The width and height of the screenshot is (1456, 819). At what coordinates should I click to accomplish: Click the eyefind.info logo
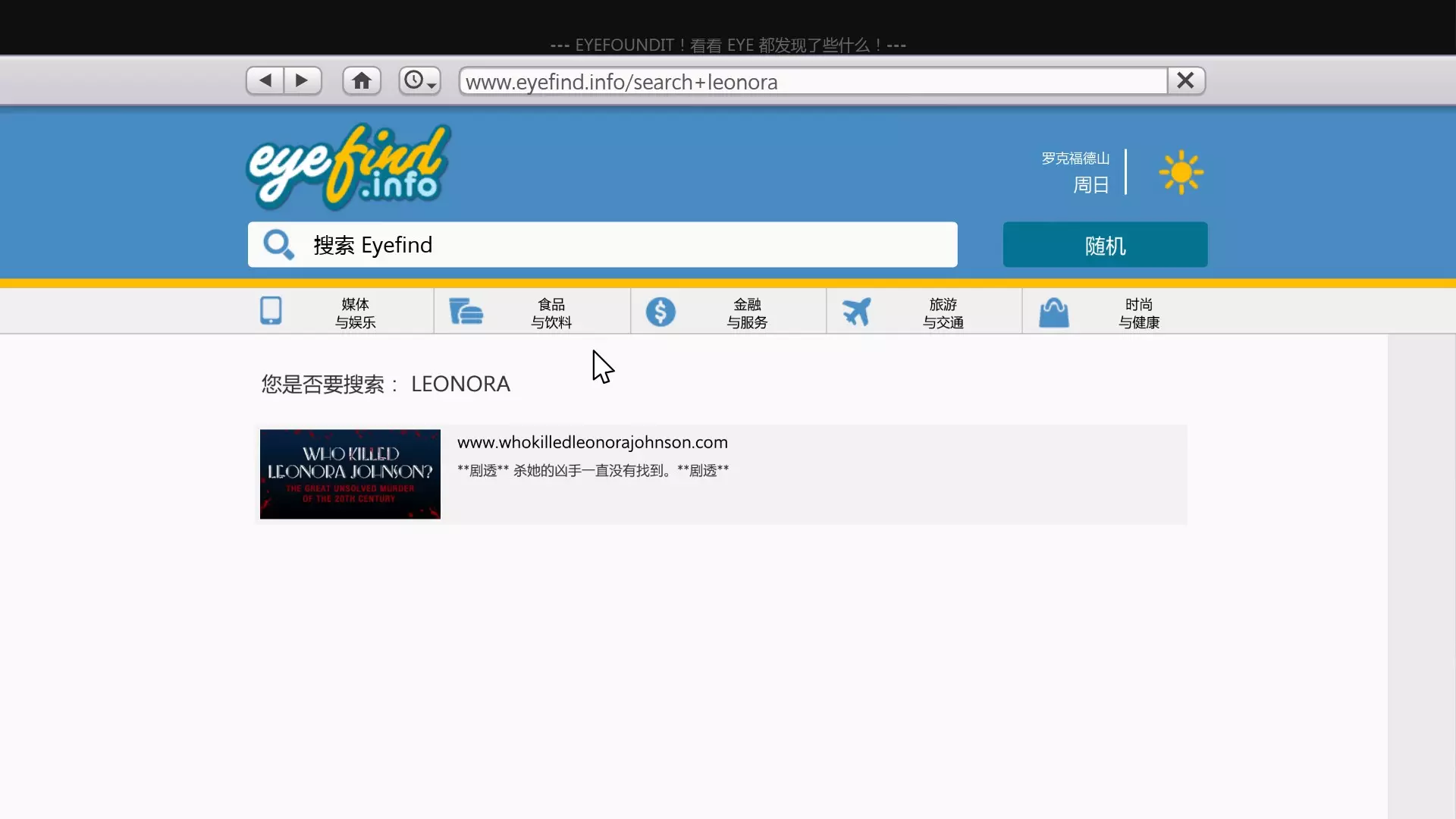(348, 167)
